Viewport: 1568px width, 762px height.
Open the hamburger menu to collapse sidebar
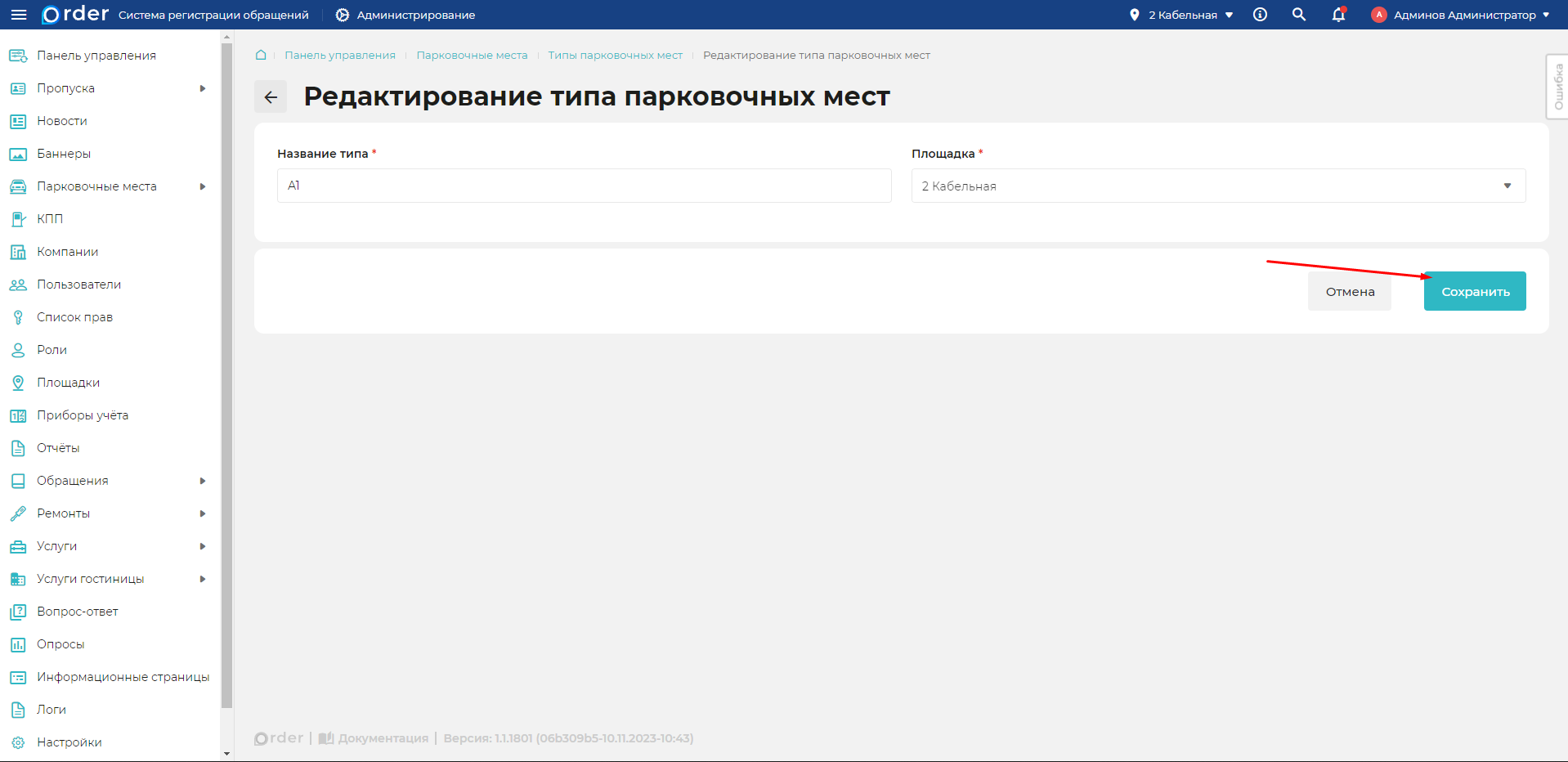coord(18,14)
